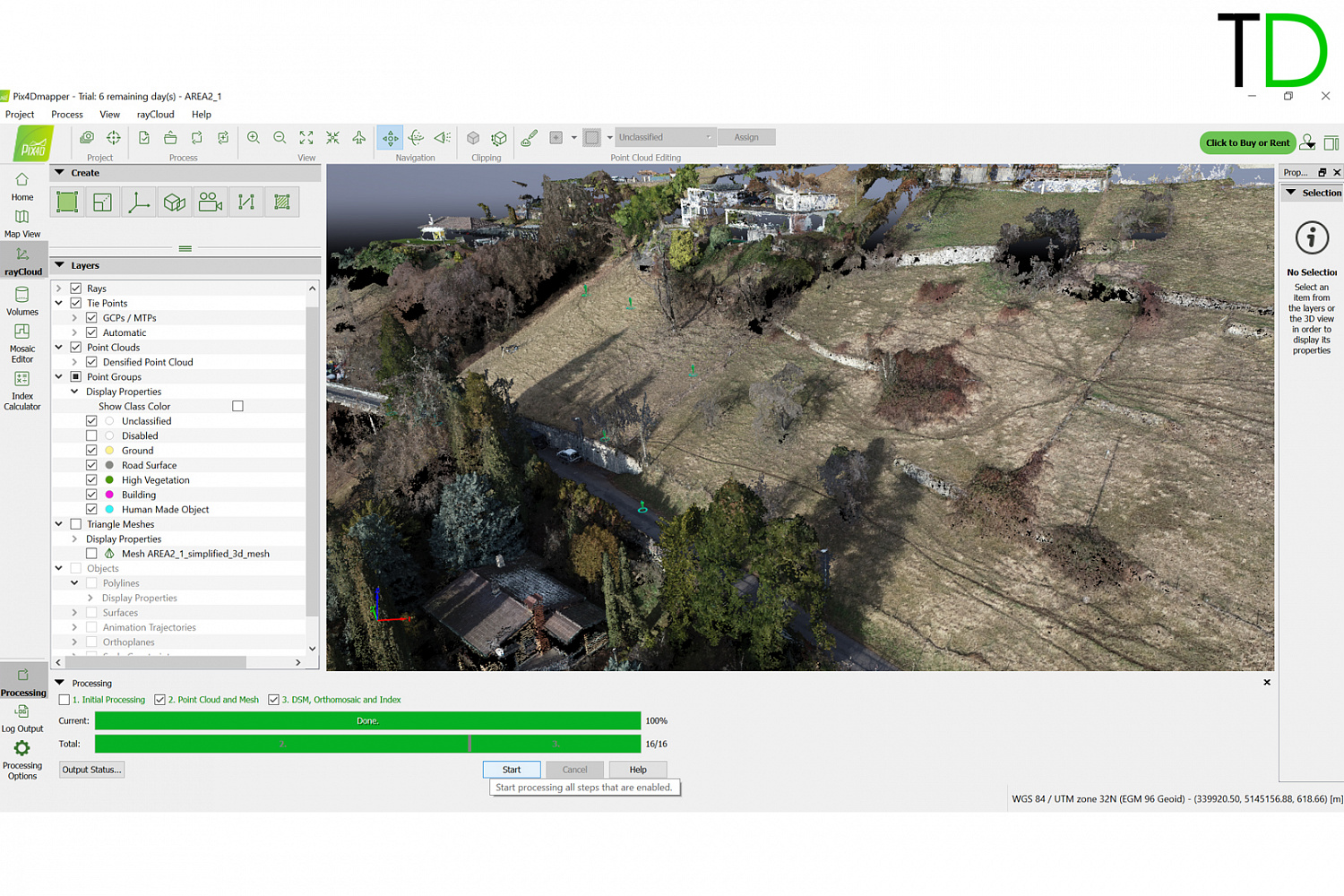Set a color for Show Class Color swatch
1344x896 pixels.
click(x=237, y=405)
